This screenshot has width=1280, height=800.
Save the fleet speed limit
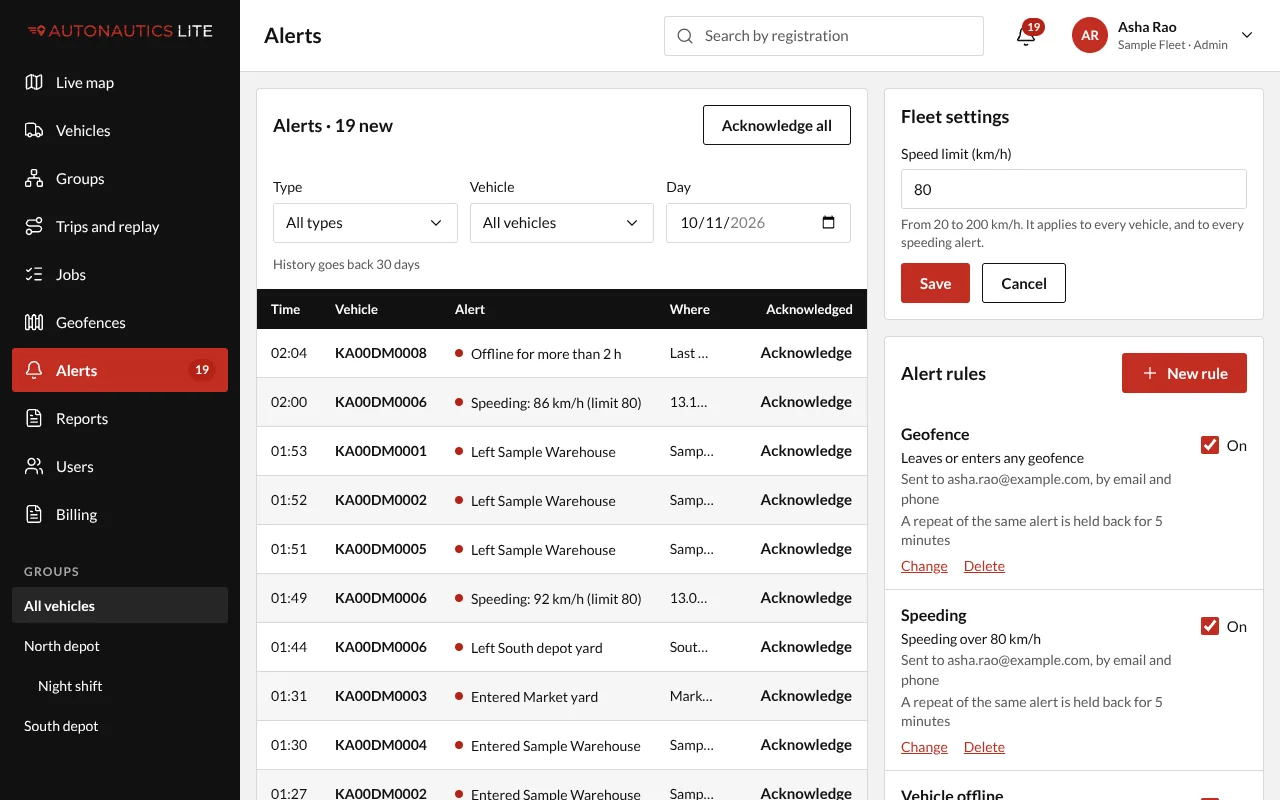click(935, 283)
